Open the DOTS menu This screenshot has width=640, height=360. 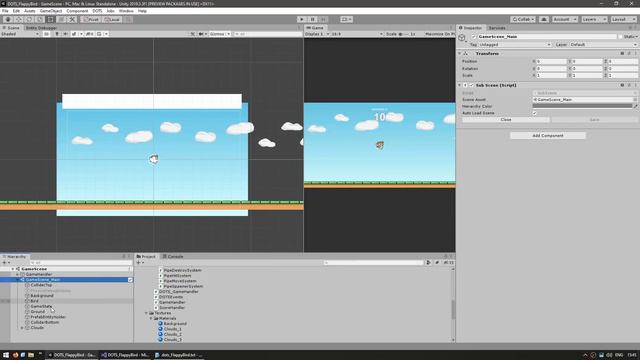click(97, 11)
